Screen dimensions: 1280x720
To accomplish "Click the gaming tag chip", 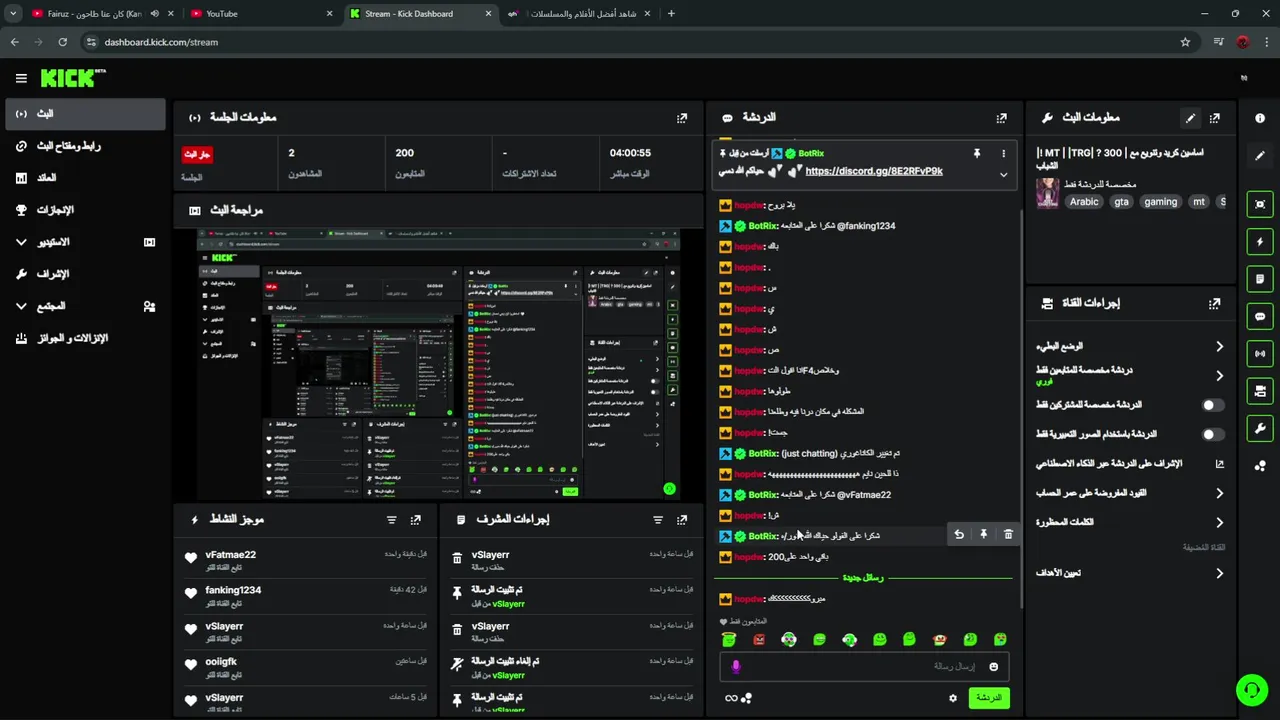I will click(1160, 202).
